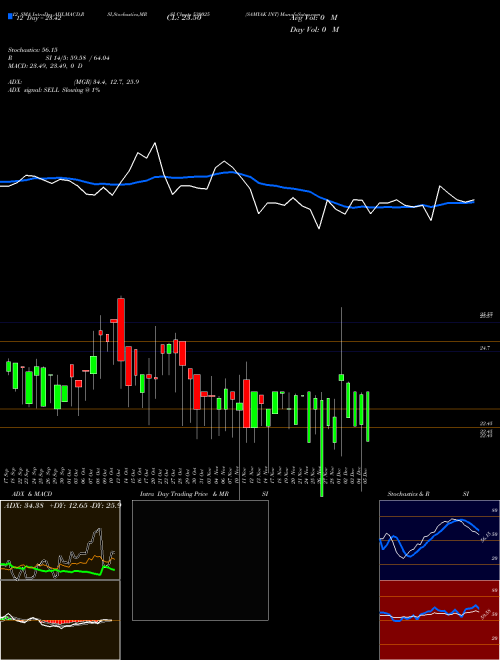Click the '17 Sep' first date axis label
The width and height of the screenshot is (500, 660).
pyautogui.click(x=7, y=477)
